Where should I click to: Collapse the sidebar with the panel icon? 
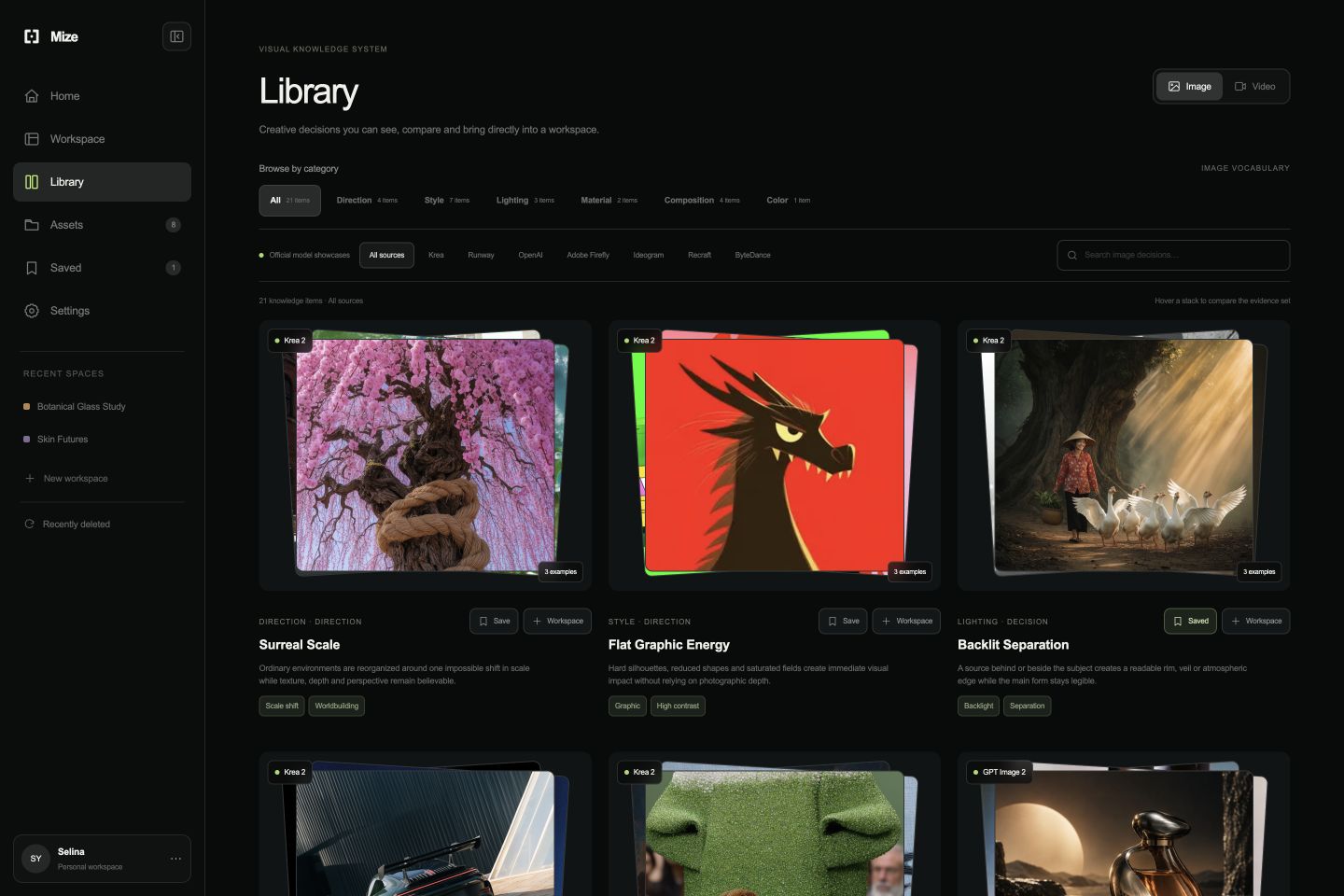tap(176, 36)
